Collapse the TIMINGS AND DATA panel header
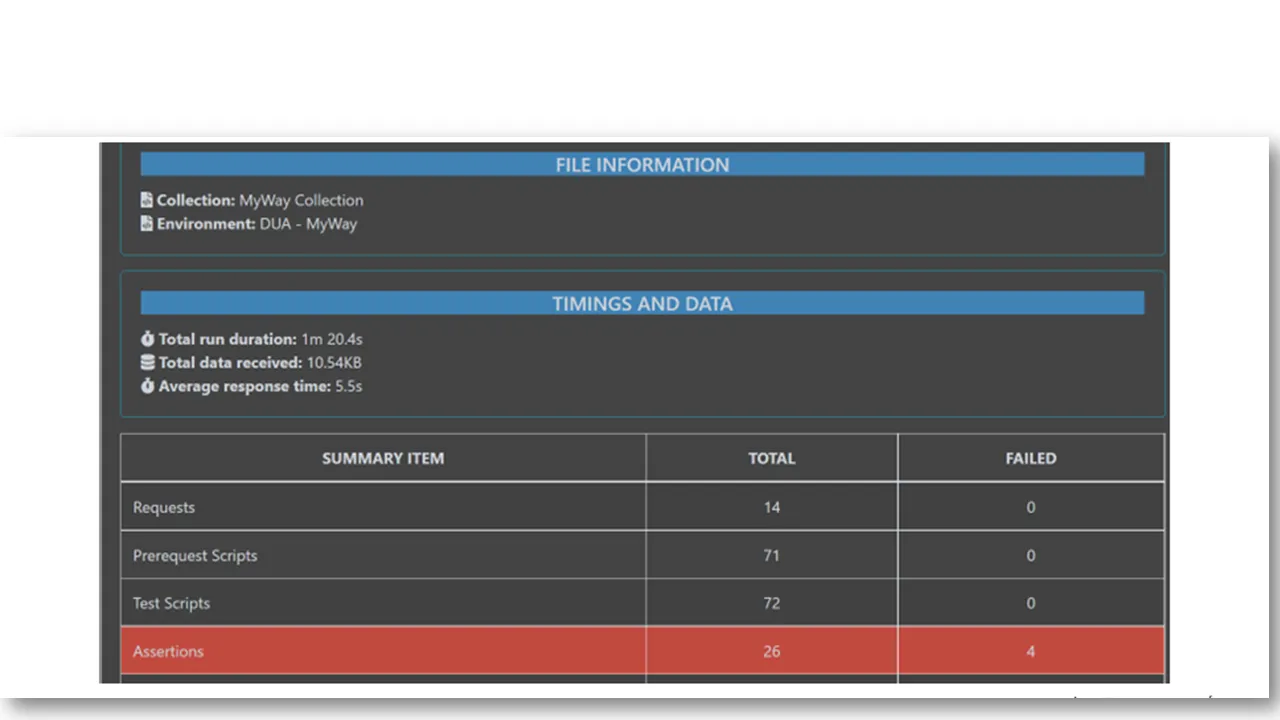The height and width of the screenshot is (720, 1280). tap(642, 303)
